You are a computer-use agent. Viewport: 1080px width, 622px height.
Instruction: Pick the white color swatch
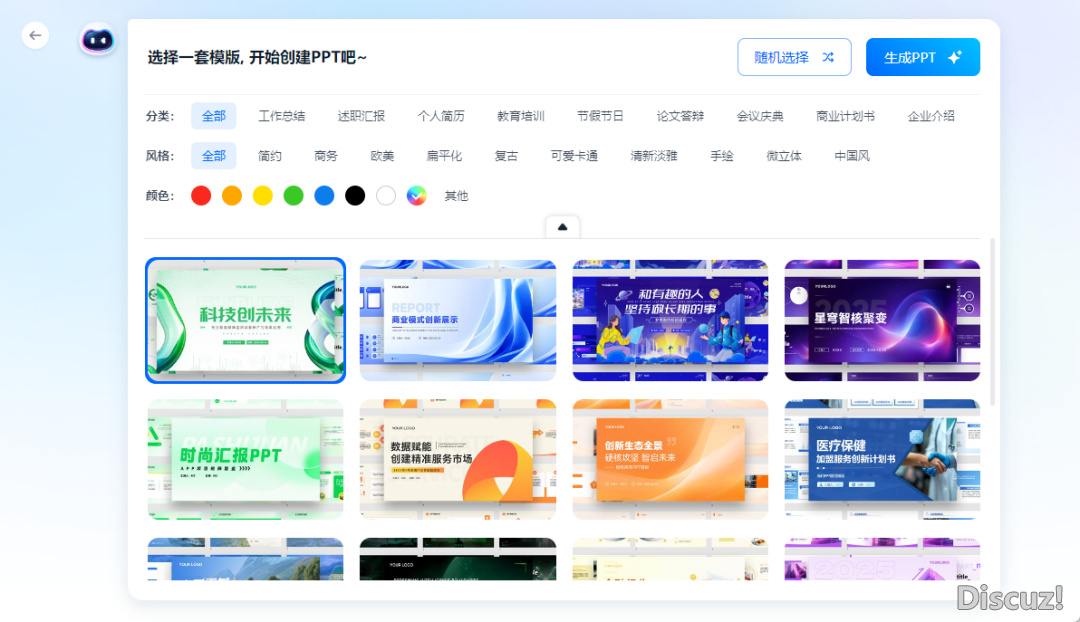tap(386, 196)
